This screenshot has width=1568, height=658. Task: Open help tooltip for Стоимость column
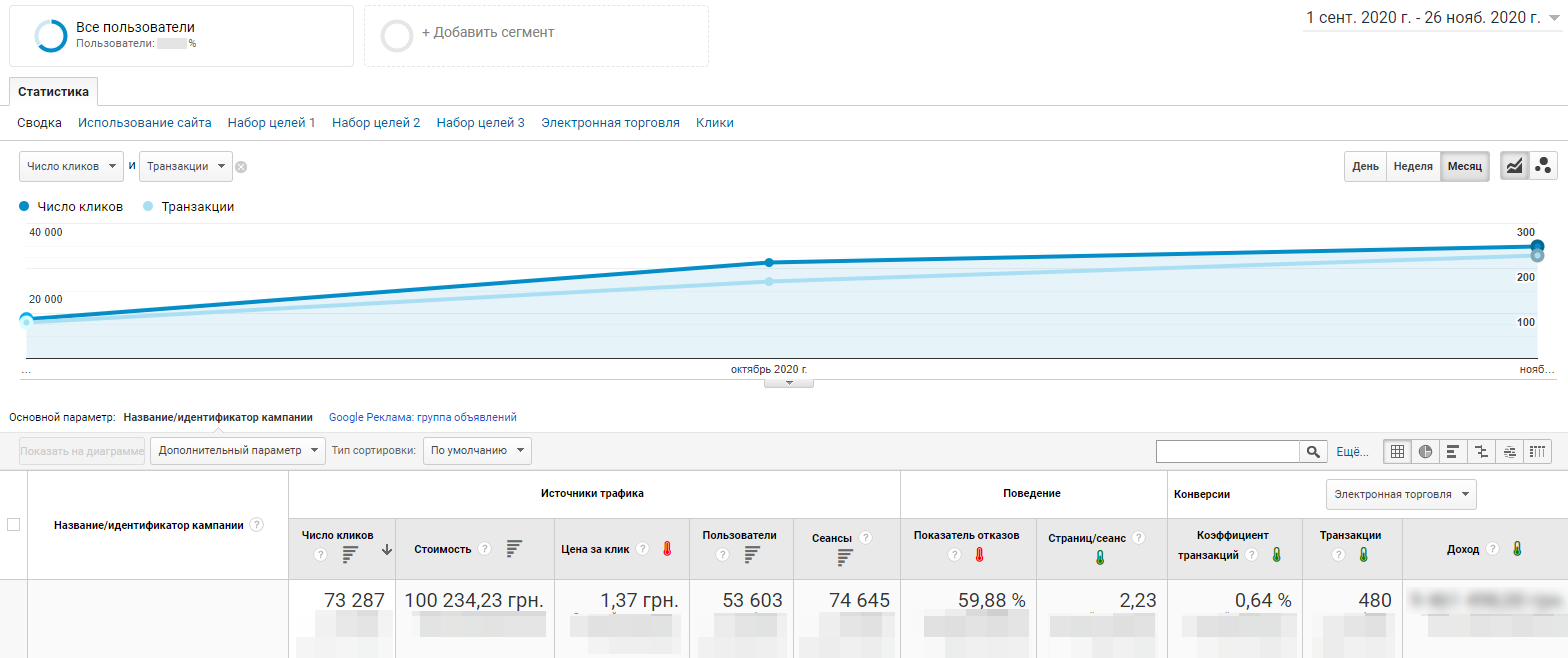pos(485,548)
